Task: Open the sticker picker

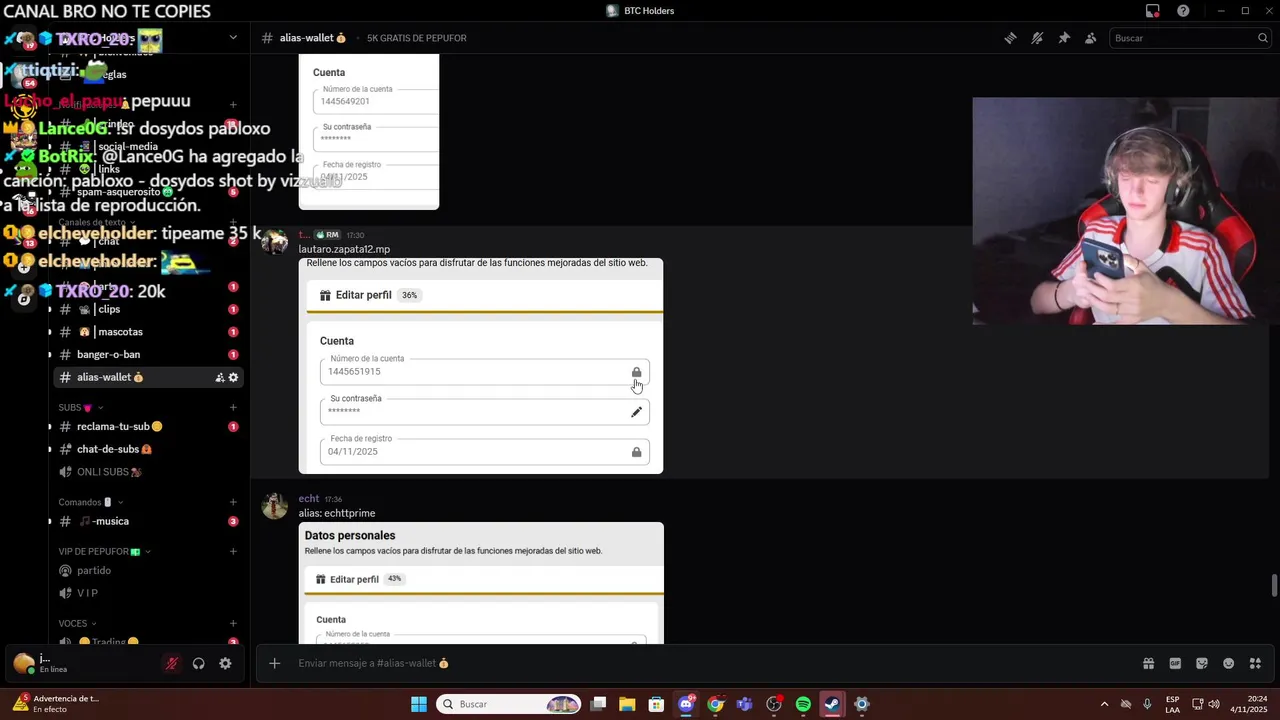Action: [x=1202, y=663]
